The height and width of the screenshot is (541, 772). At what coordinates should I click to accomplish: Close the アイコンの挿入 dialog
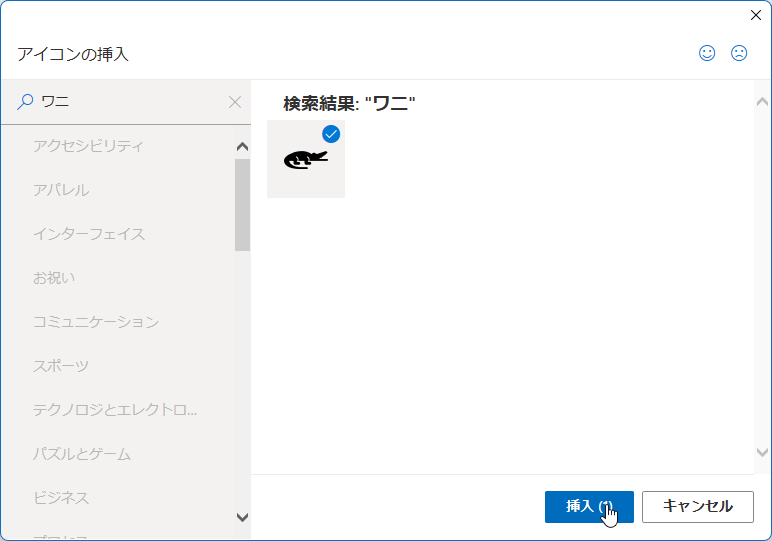tap(756, 15)
